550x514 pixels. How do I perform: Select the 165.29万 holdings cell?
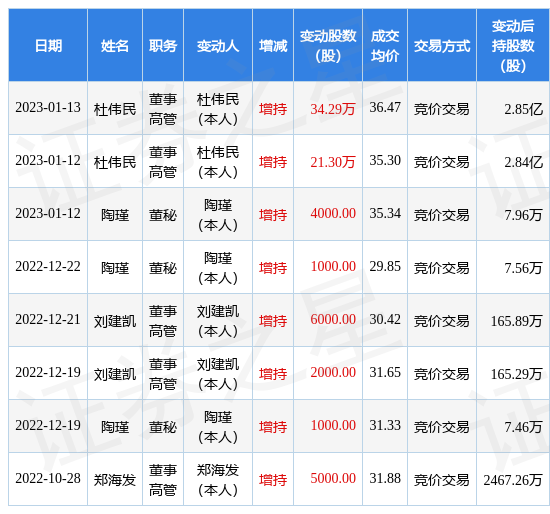coord(513,374)
